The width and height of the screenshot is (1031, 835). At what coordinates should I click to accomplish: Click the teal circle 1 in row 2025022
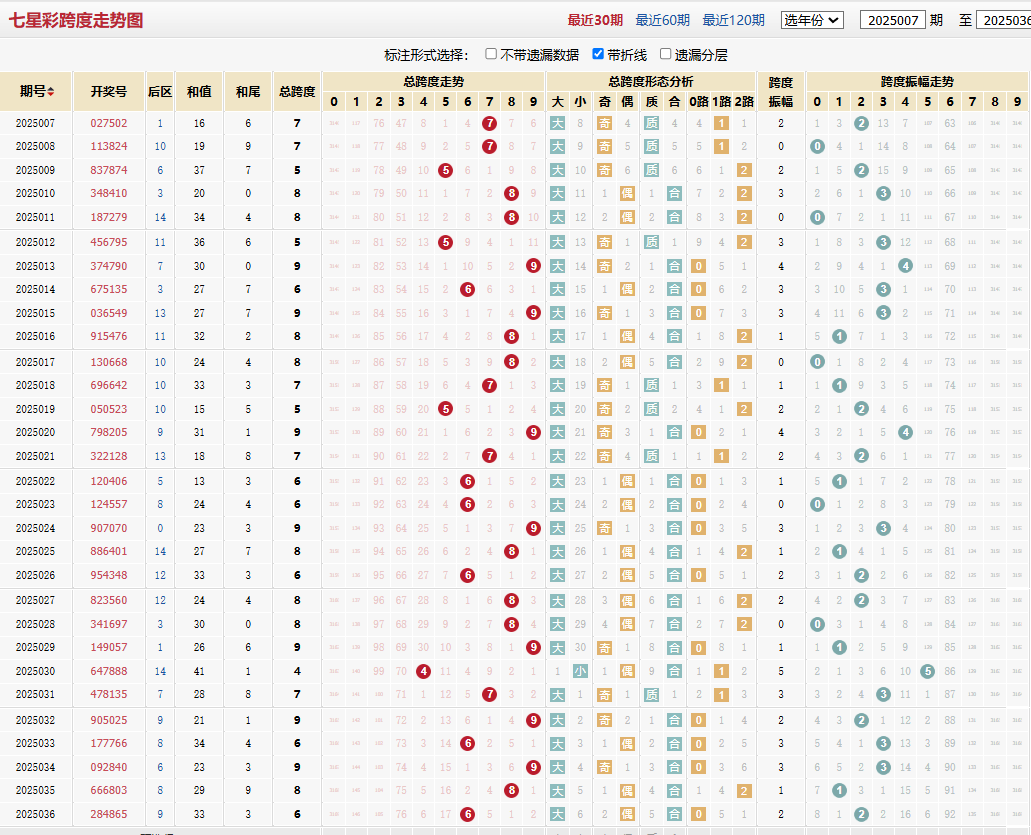(x=839, y=481)
